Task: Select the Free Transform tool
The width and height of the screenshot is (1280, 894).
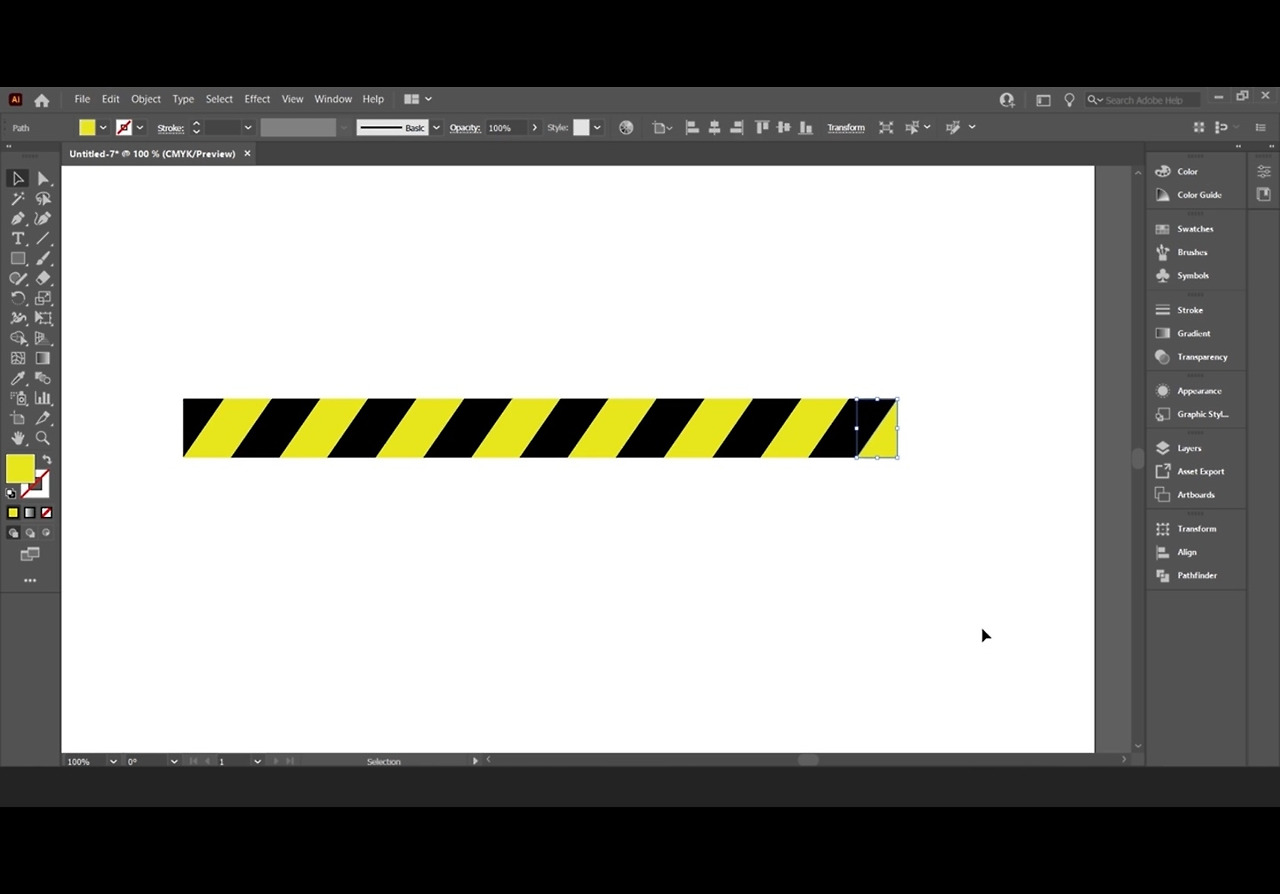Action: [43, 318]
